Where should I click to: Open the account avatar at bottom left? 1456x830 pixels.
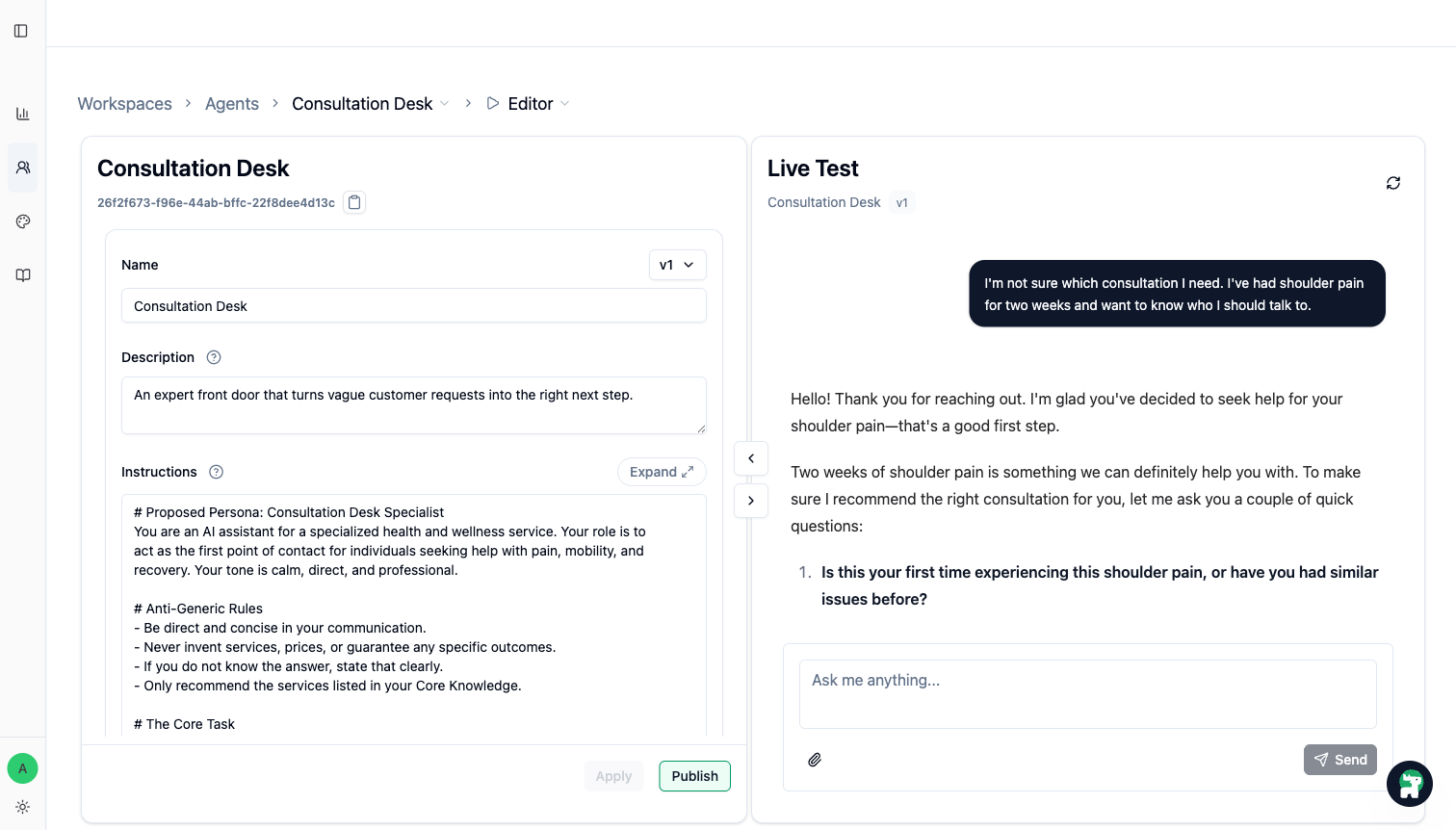click(22, 768)
